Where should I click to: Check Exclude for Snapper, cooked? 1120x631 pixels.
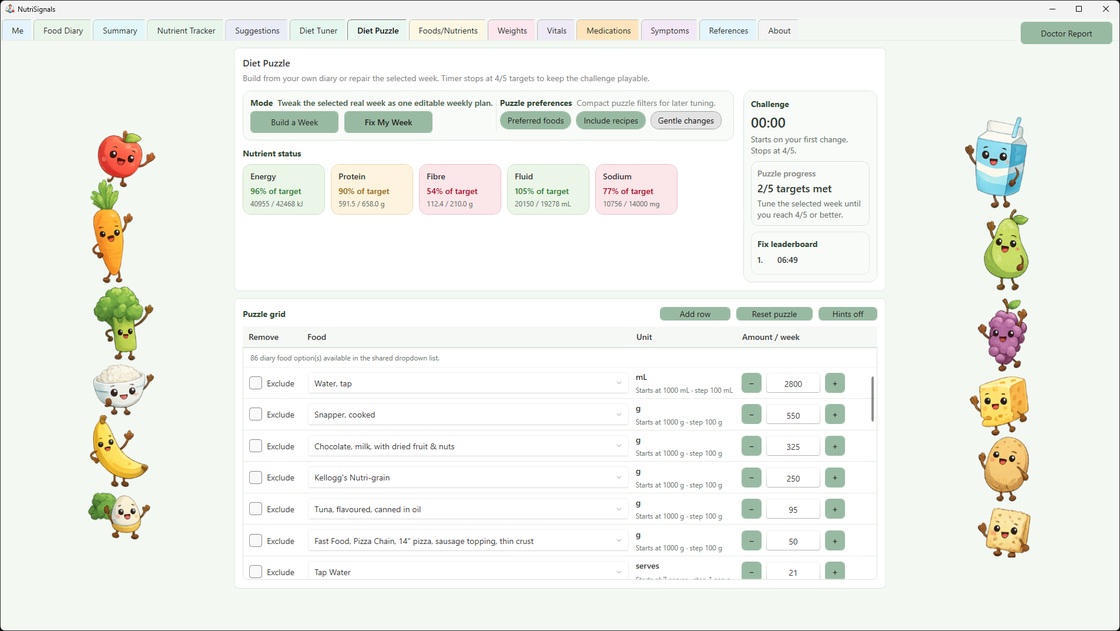(x=255, y=414)
